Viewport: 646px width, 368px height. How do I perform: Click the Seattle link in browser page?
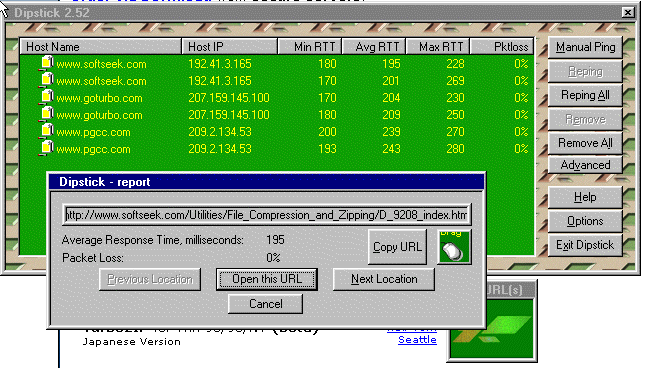click(417, 340)
